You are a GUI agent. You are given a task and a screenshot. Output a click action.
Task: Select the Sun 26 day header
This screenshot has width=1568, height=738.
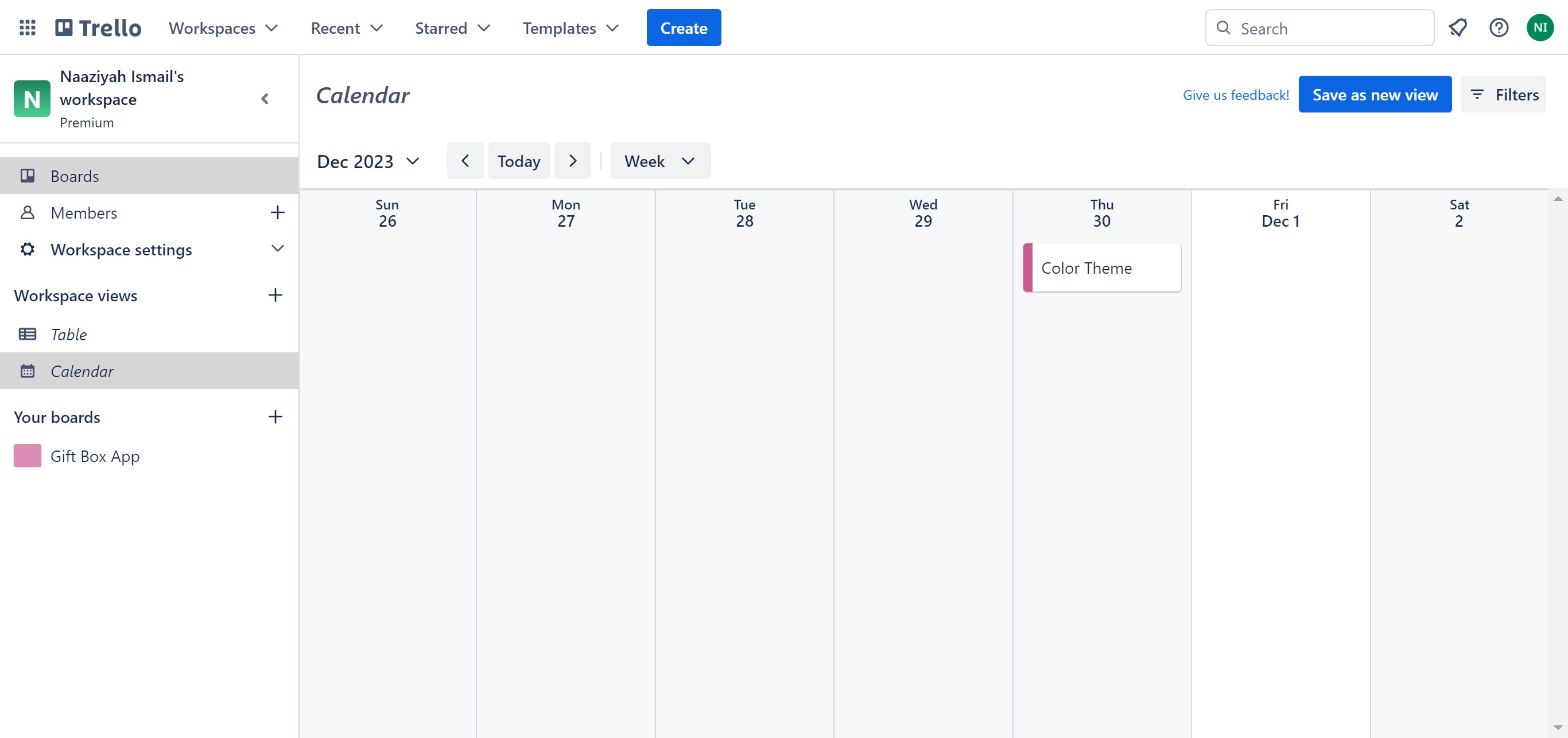click(387, 213)
